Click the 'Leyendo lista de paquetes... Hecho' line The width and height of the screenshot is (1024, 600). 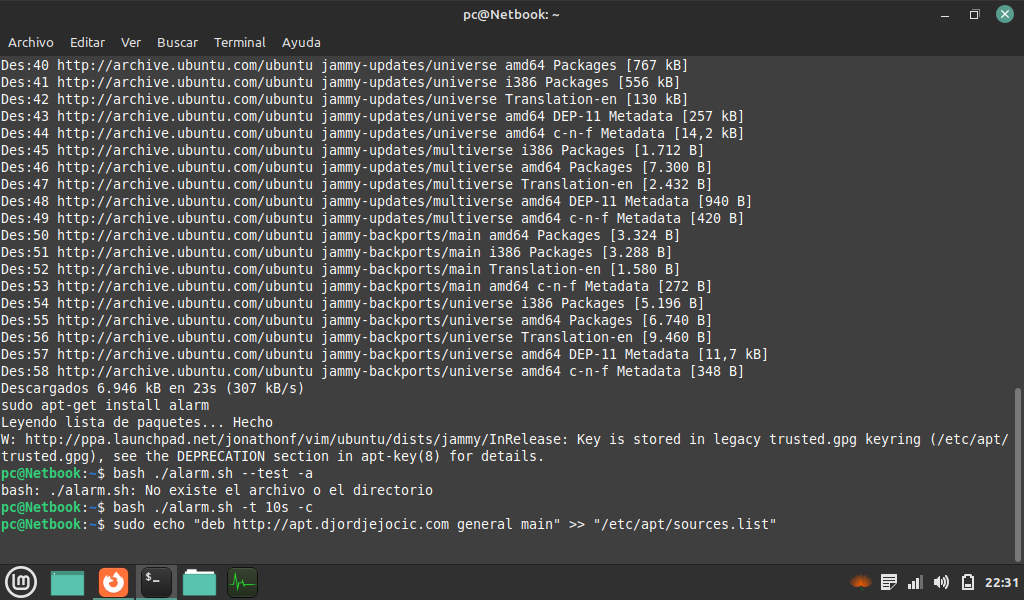pos(137,422)
